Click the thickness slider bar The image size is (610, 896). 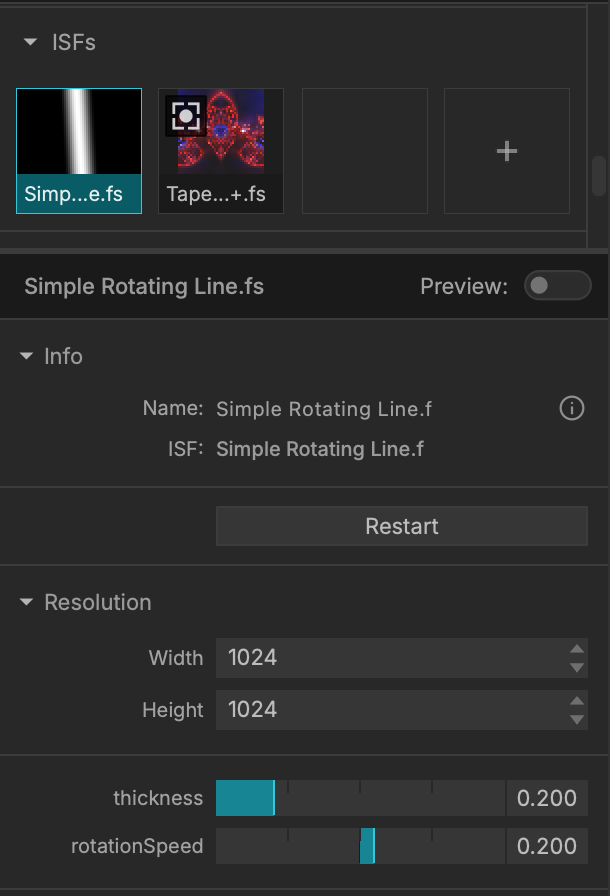pyautogui.click(x=360, y=798)
